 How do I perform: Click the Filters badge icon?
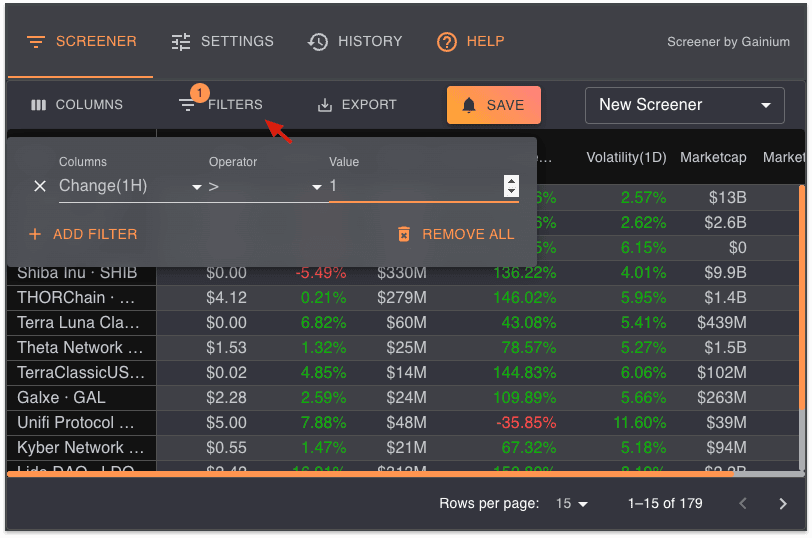point(188,104)
